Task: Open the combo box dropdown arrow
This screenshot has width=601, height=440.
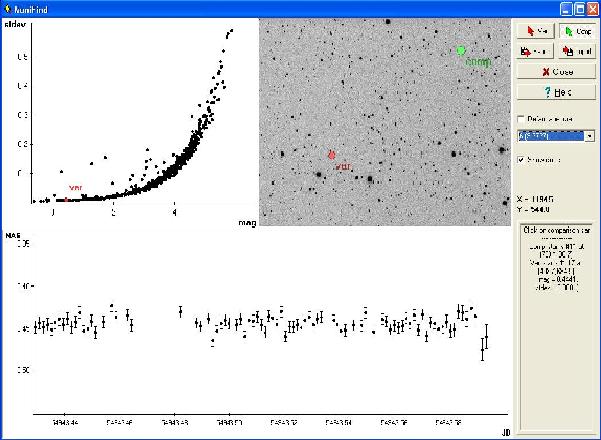Action: pyautogui.click(x=589, y=136)
